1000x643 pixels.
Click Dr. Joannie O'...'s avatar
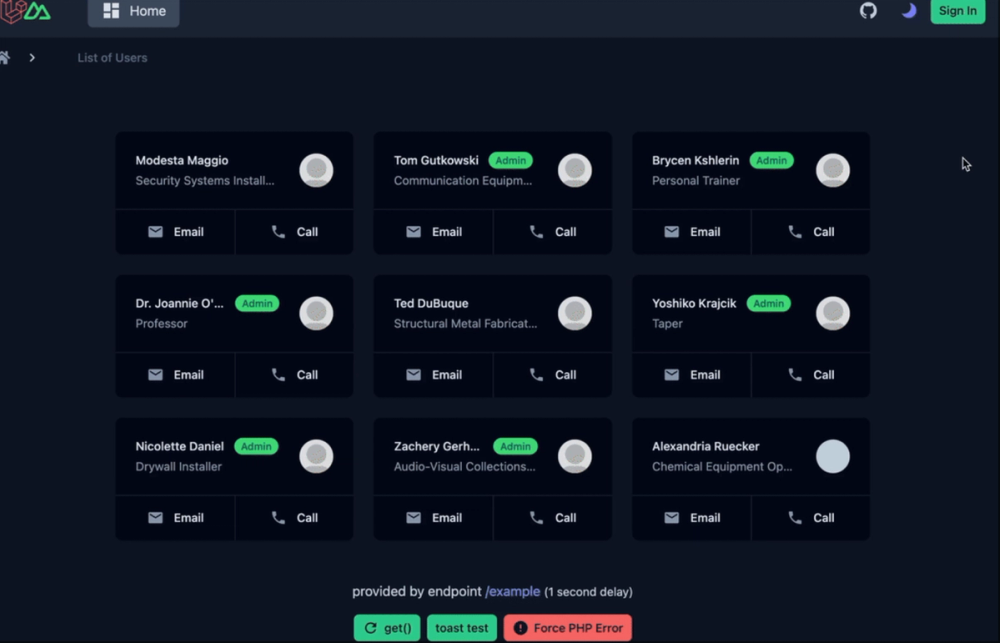click(x=316, y=313)
